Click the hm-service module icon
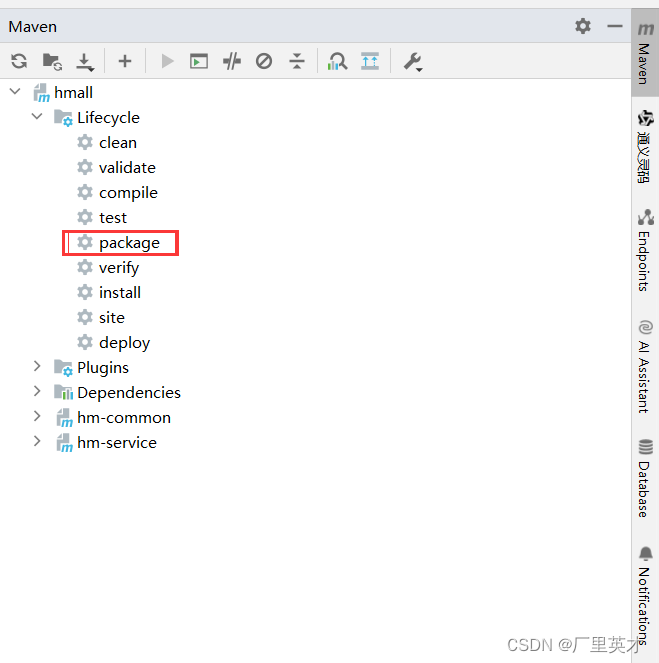Screen dimensions: 659x663 [x=65, y=443]
